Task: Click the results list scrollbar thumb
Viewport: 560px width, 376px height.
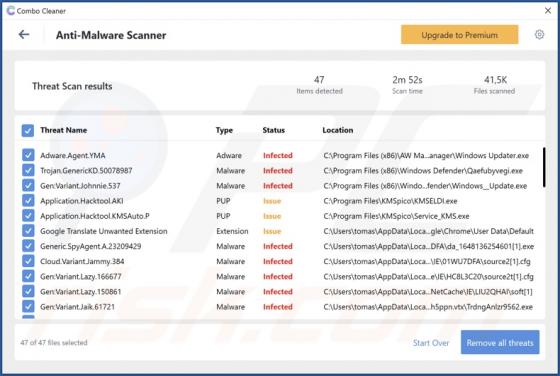Action: (544, 167)
